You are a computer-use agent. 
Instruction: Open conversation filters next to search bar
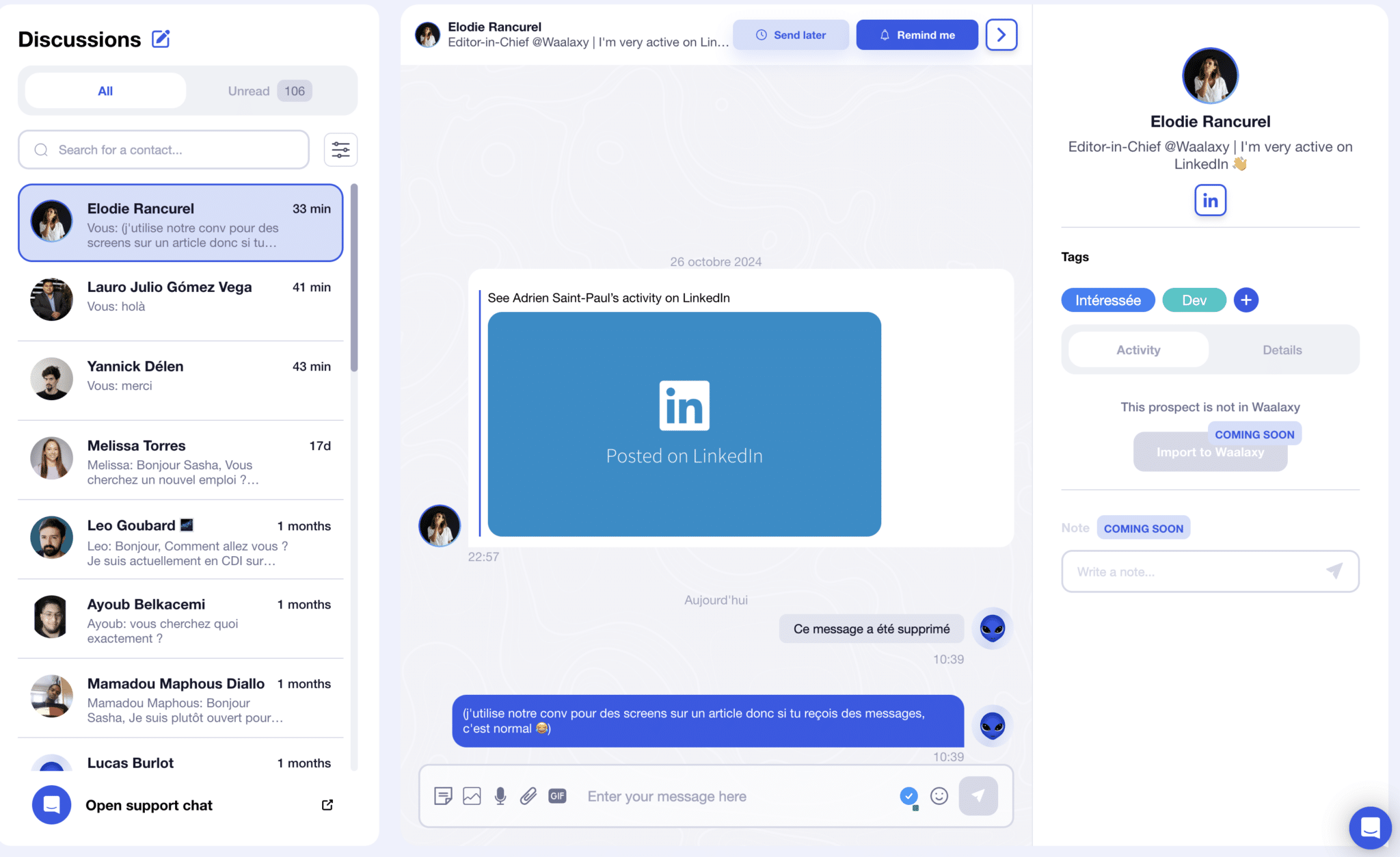[x=340, y=149]
